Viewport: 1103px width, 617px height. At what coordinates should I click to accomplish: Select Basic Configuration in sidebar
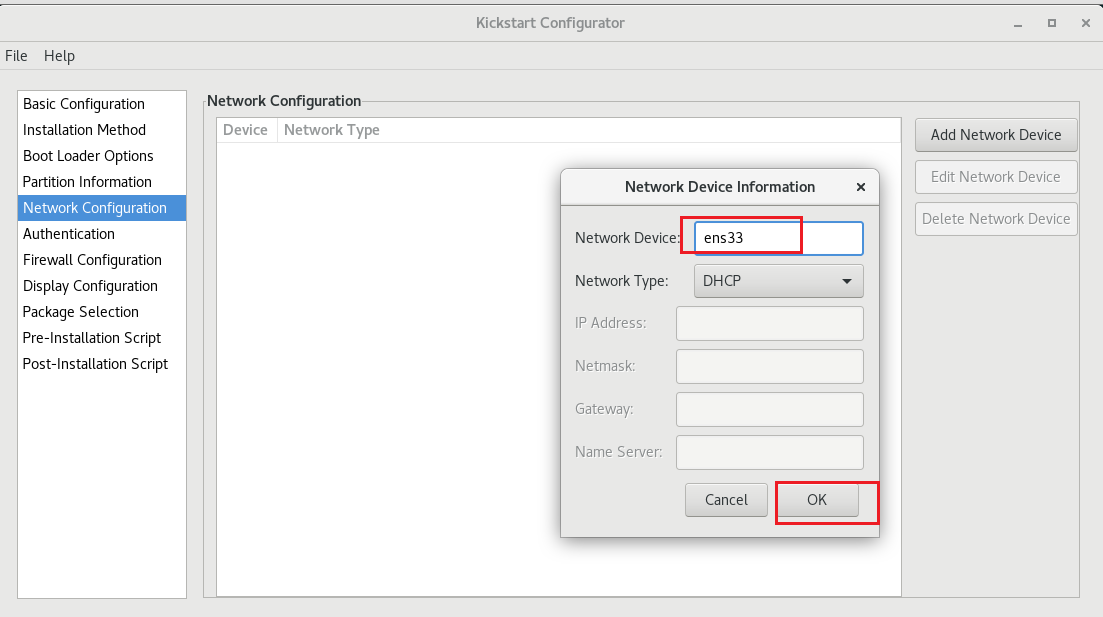pyautogui.click(x=83, y=104)
